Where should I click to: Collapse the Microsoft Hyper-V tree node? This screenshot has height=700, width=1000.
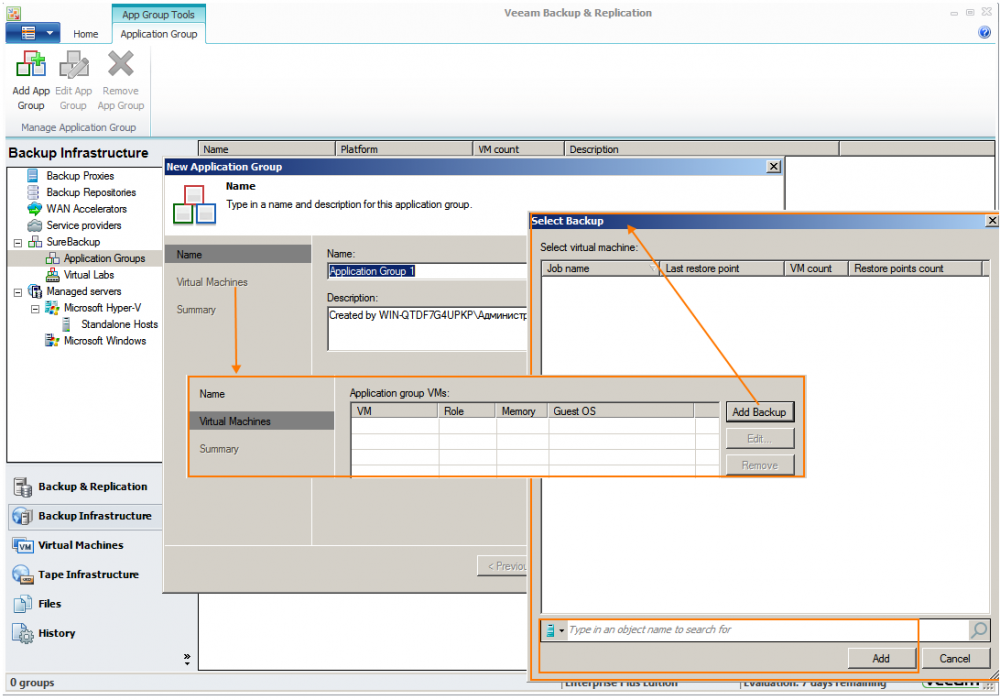[x=36, y=309]
